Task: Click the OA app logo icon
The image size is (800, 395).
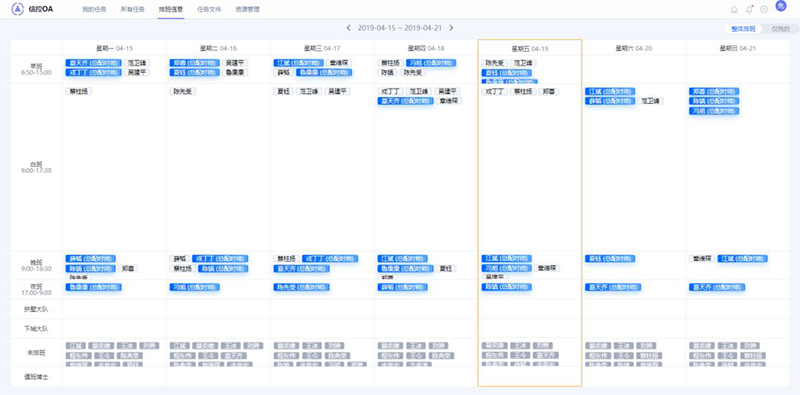Action: [17, 9]
